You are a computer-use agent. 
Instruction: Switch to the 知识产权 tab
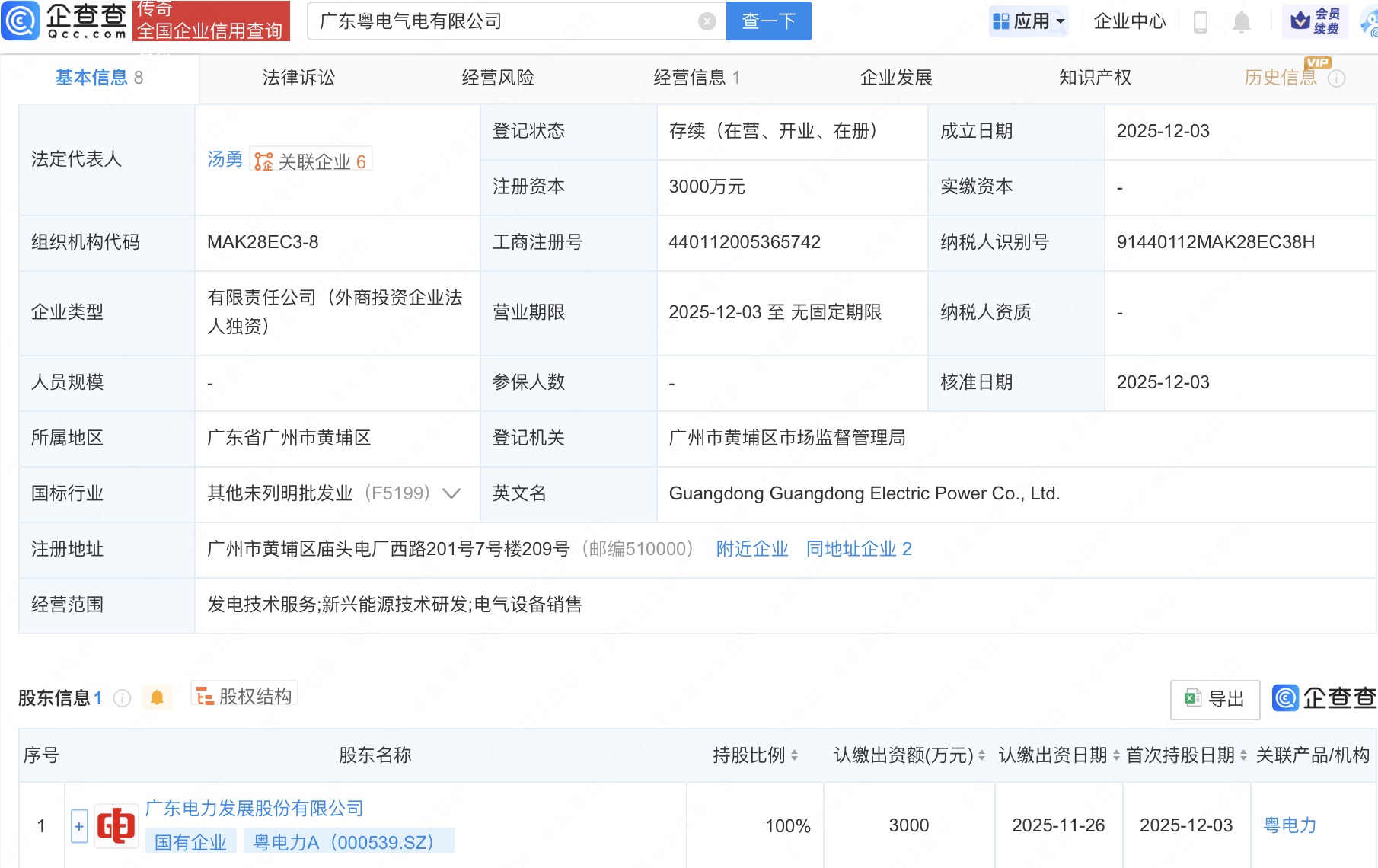click(1095, 78)
